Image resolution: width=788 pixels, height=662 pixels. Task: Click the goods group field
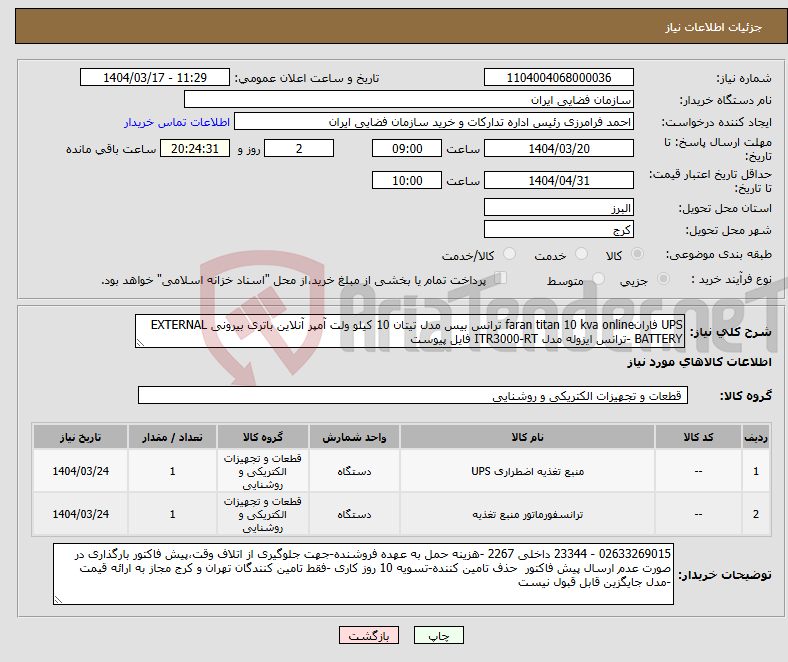click(x=413, y=395)
